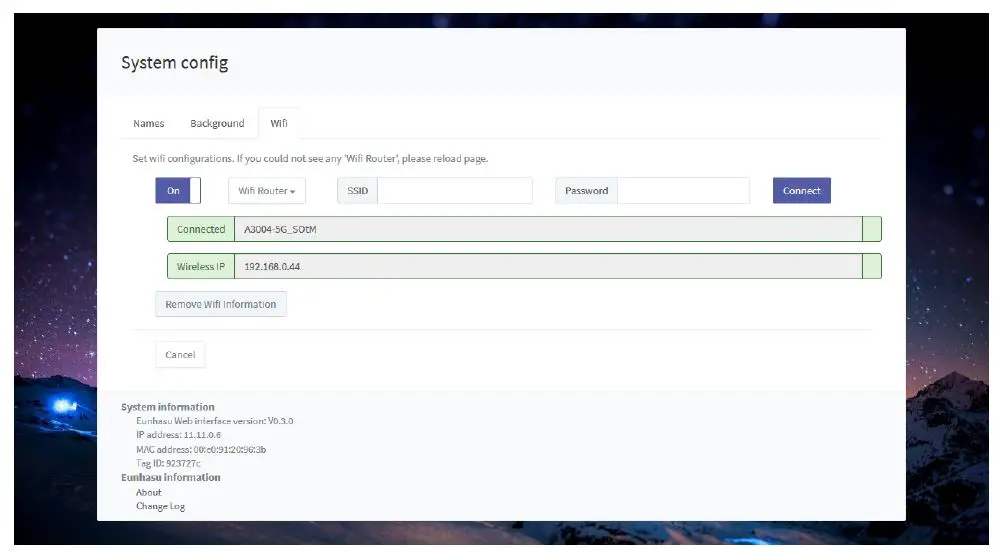Screen dimensions: 998x552
Task: Switch to the Names tab
Action: coord(148,123)
